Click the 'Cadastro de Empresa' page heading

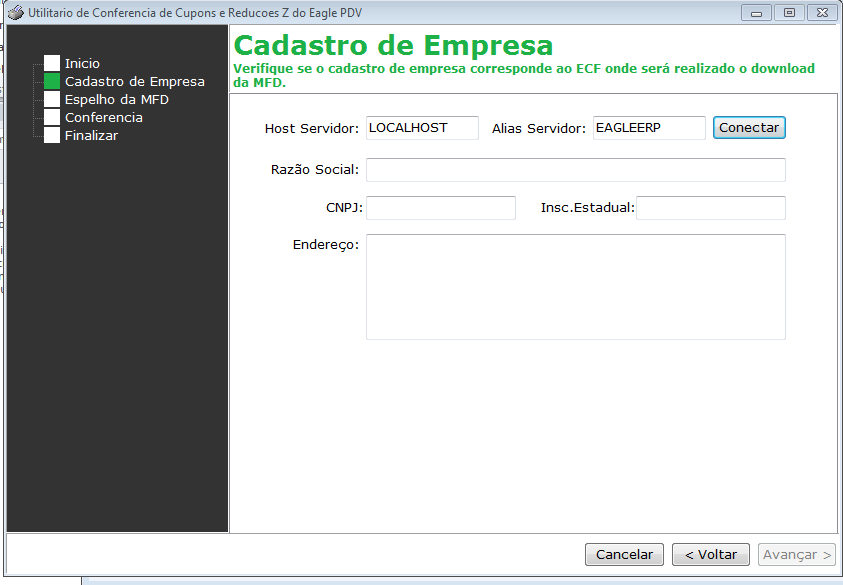click(393, 45)
